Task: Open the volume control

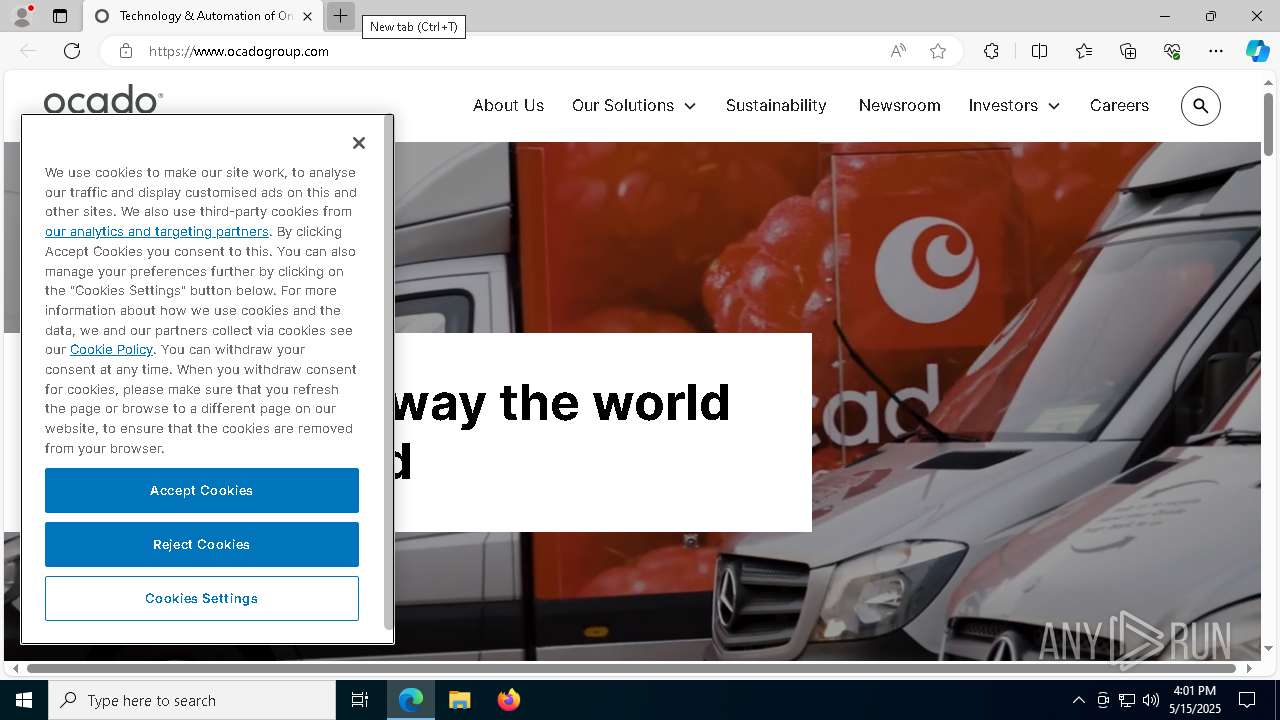Action: pos(1151,700)
